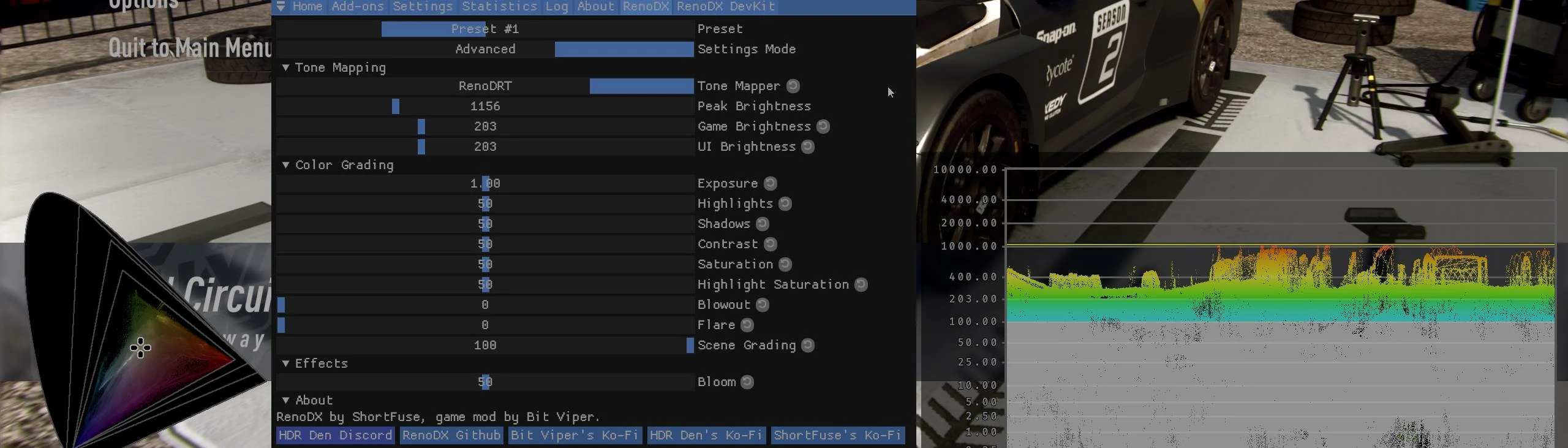This screenshot has width=1568, height=448.
Task: Adjust the Preset #1 slider
Action: [x=485, y=29]
